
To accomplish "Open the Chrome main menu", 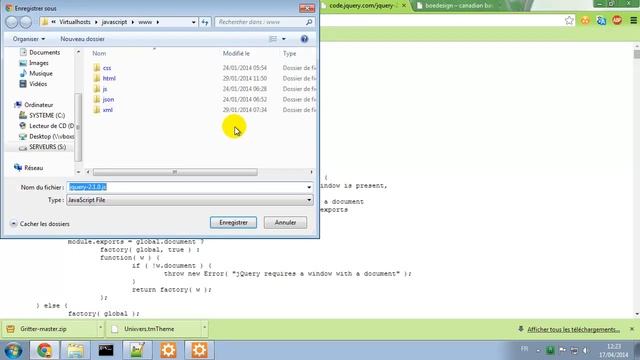I will coord(633,20).
